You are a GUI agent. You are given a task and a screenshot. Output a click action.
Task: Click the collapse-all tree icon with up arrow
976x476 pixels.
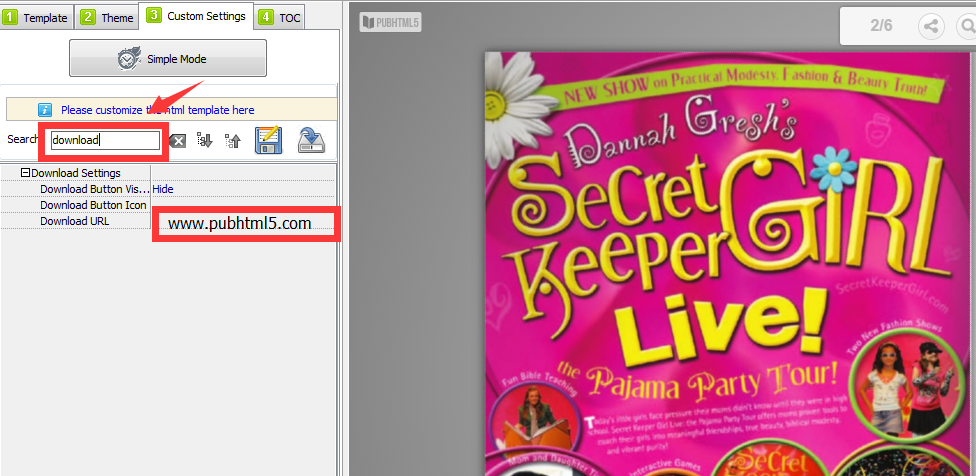233,141
